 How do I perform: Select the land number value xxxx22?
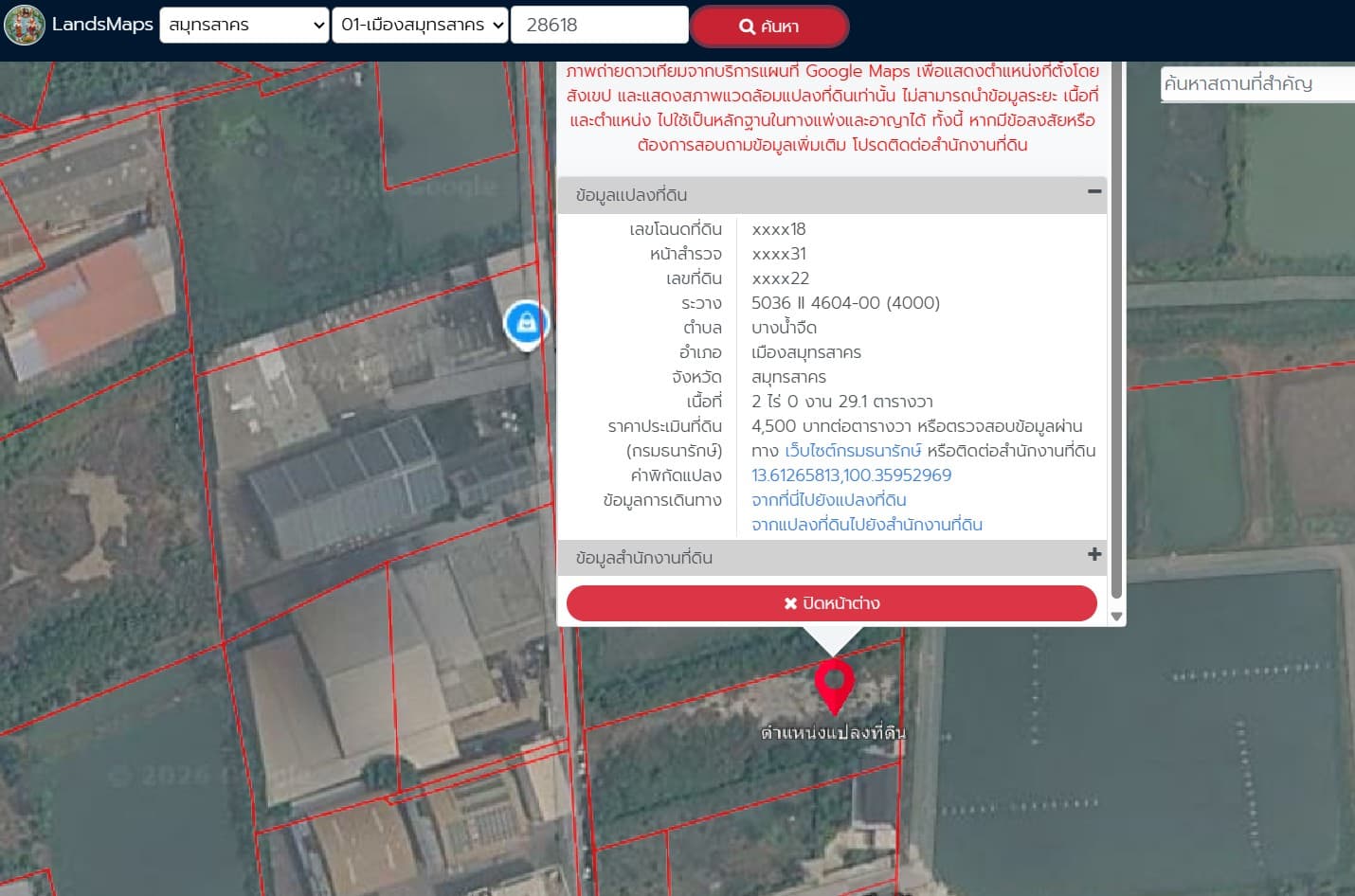pyautogui.click(x=780, y=278)
